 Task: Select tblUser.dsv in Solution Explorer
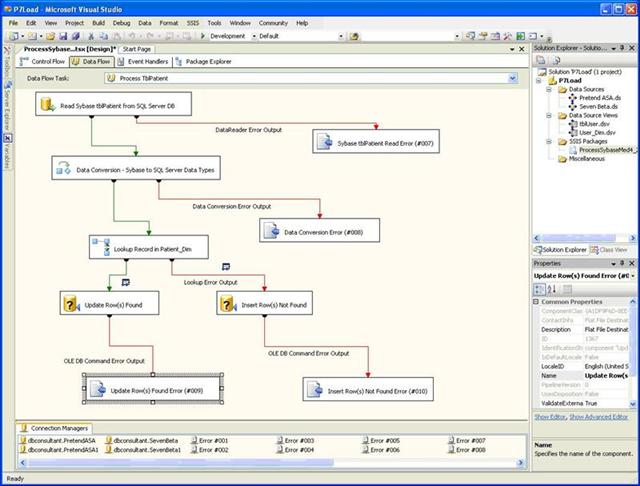[x=589, y=124]
